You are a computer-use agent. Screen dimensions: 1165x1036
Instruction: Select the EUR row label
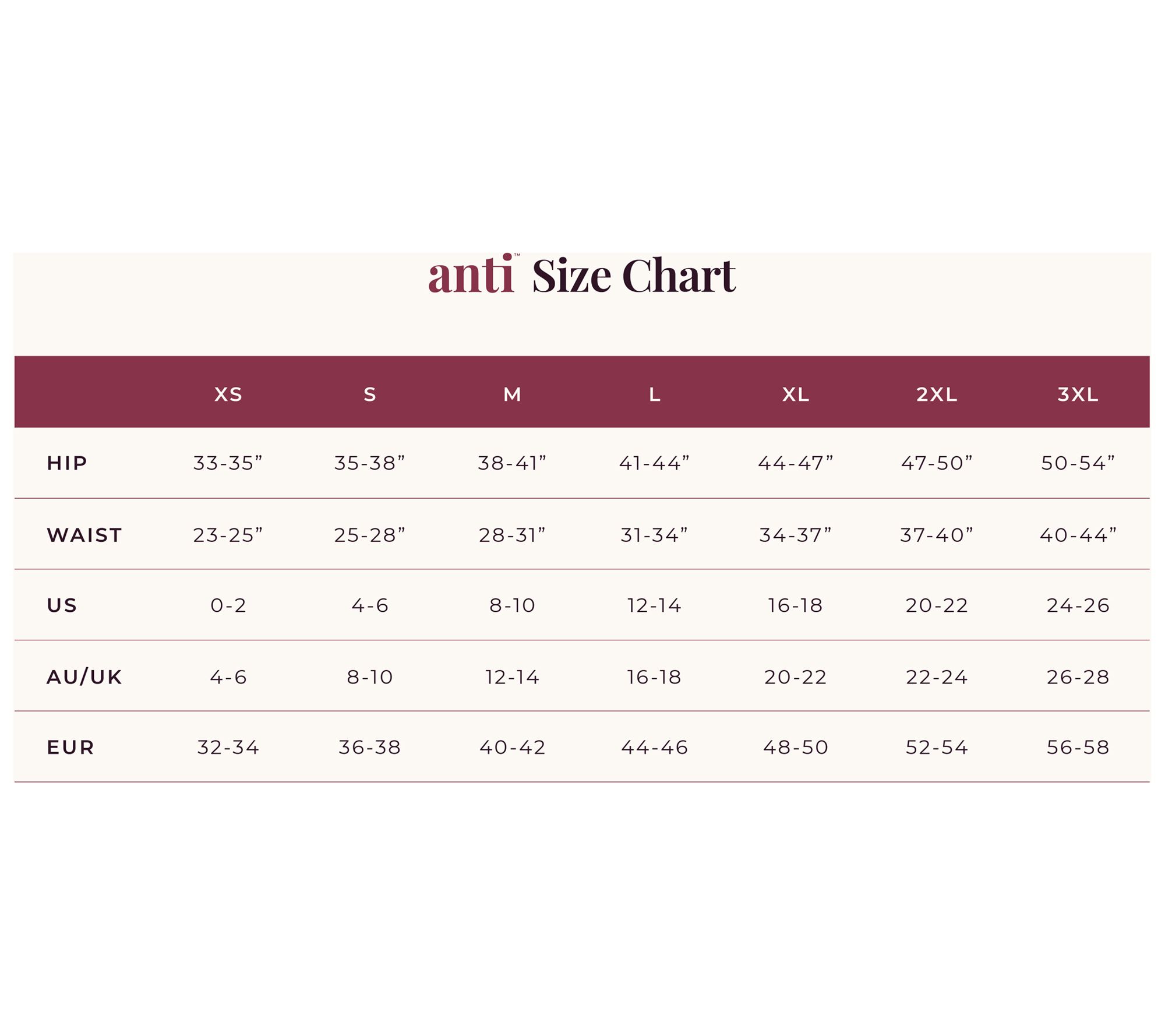(70, 748)
